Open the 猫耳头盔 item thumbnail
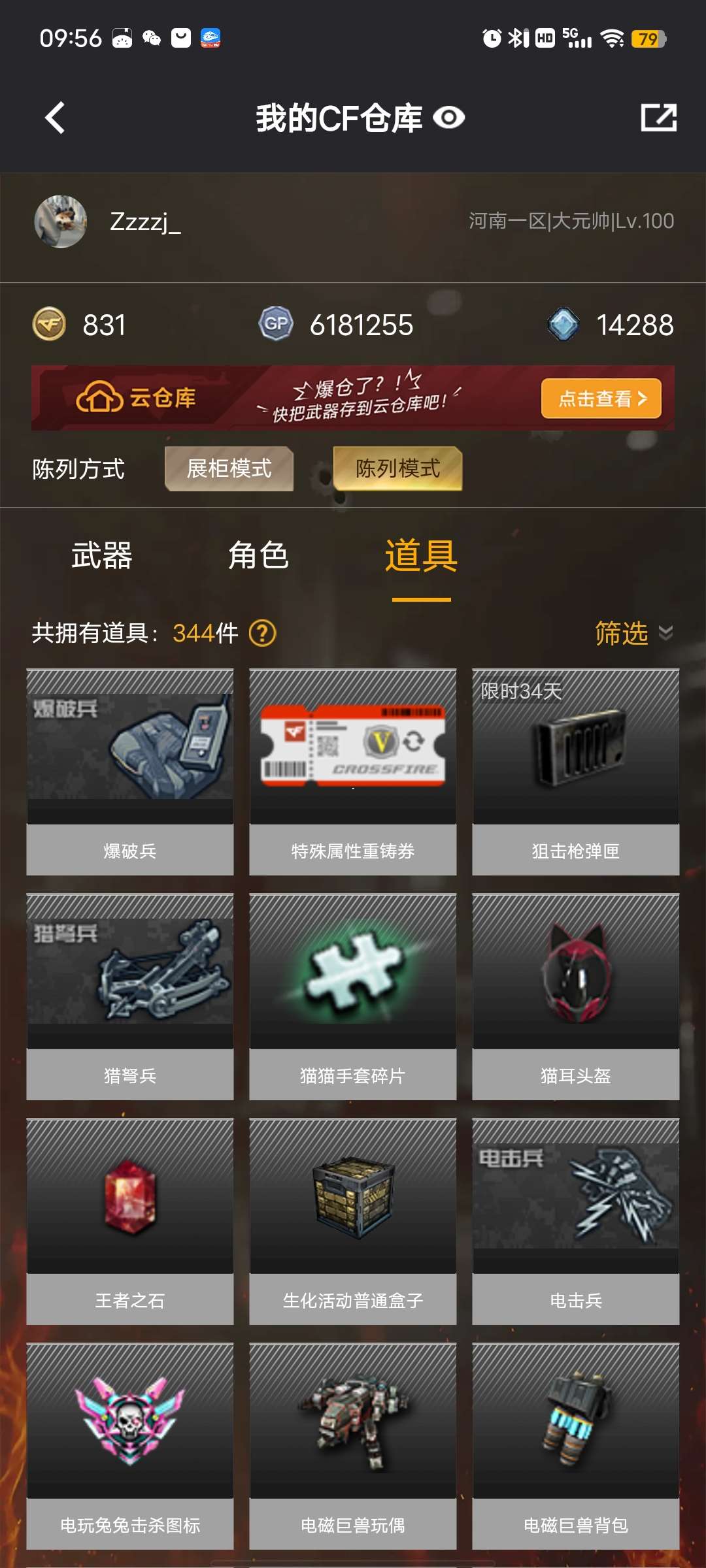The width and height of the screenshot is (706, 1568). click(x=576, y=972)
